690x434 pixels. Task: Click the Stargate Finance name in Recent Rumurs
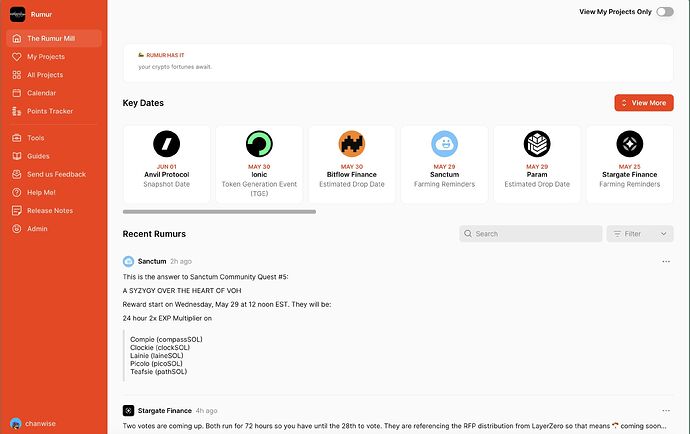pyautogui.click(x=165, y=411)
